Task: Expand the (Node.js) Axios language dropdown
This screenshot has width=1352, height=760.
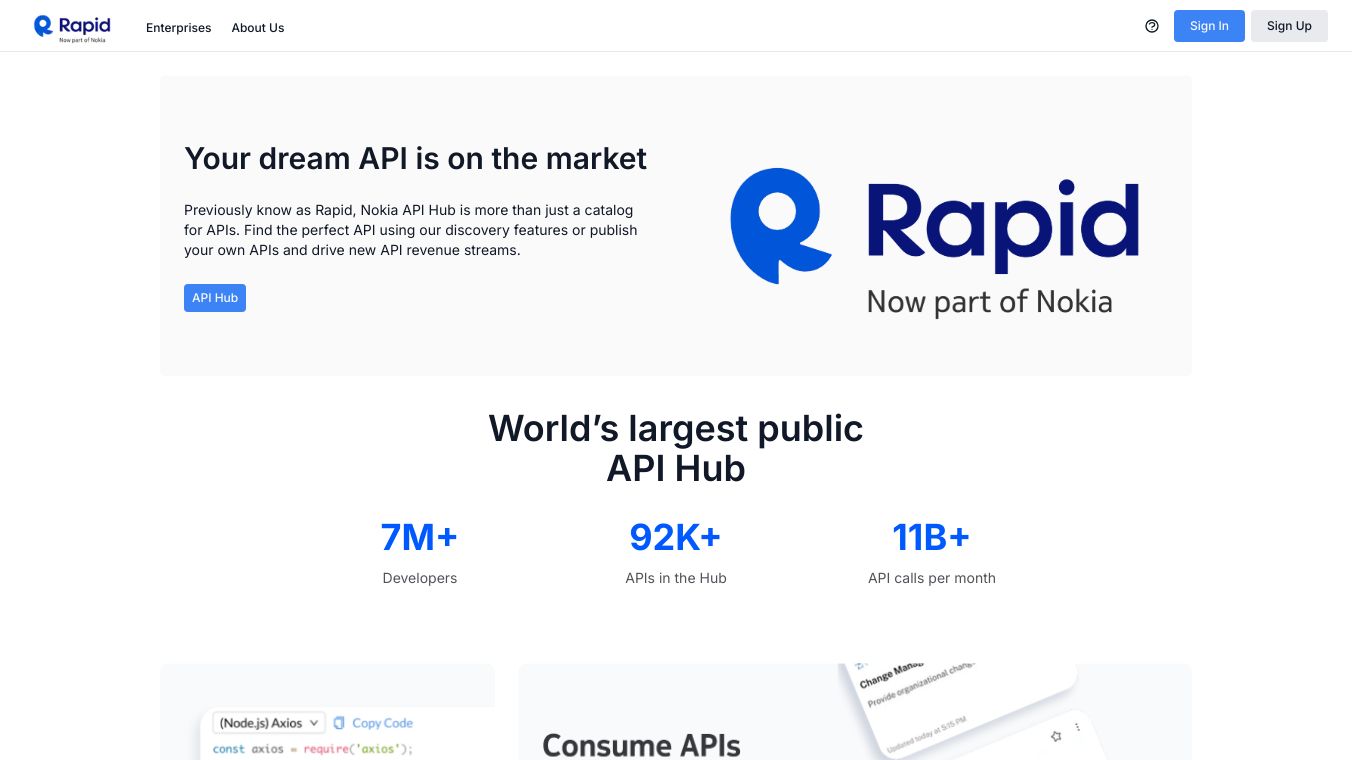Action: coord(270,723)
